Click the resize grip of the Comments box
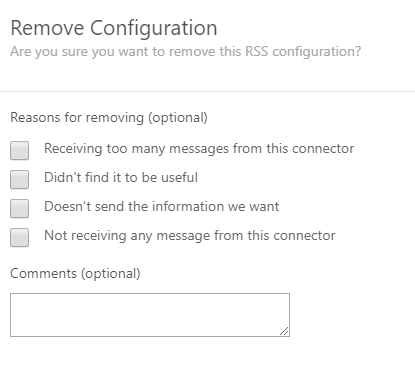 coord(284,331)
